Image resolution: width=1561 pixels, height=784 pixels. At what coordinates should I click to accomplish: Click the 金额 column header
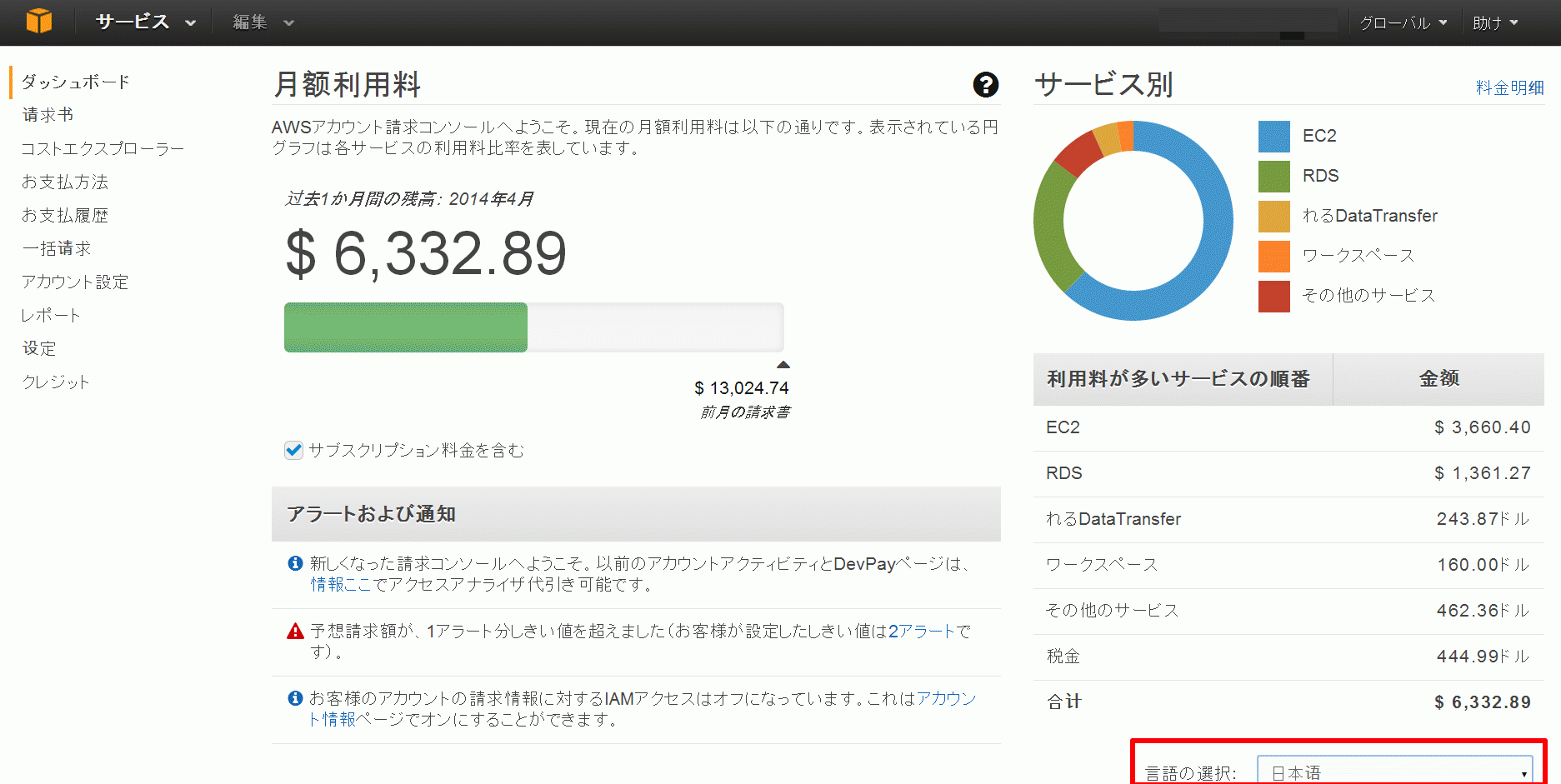(x=1438, y=379)
